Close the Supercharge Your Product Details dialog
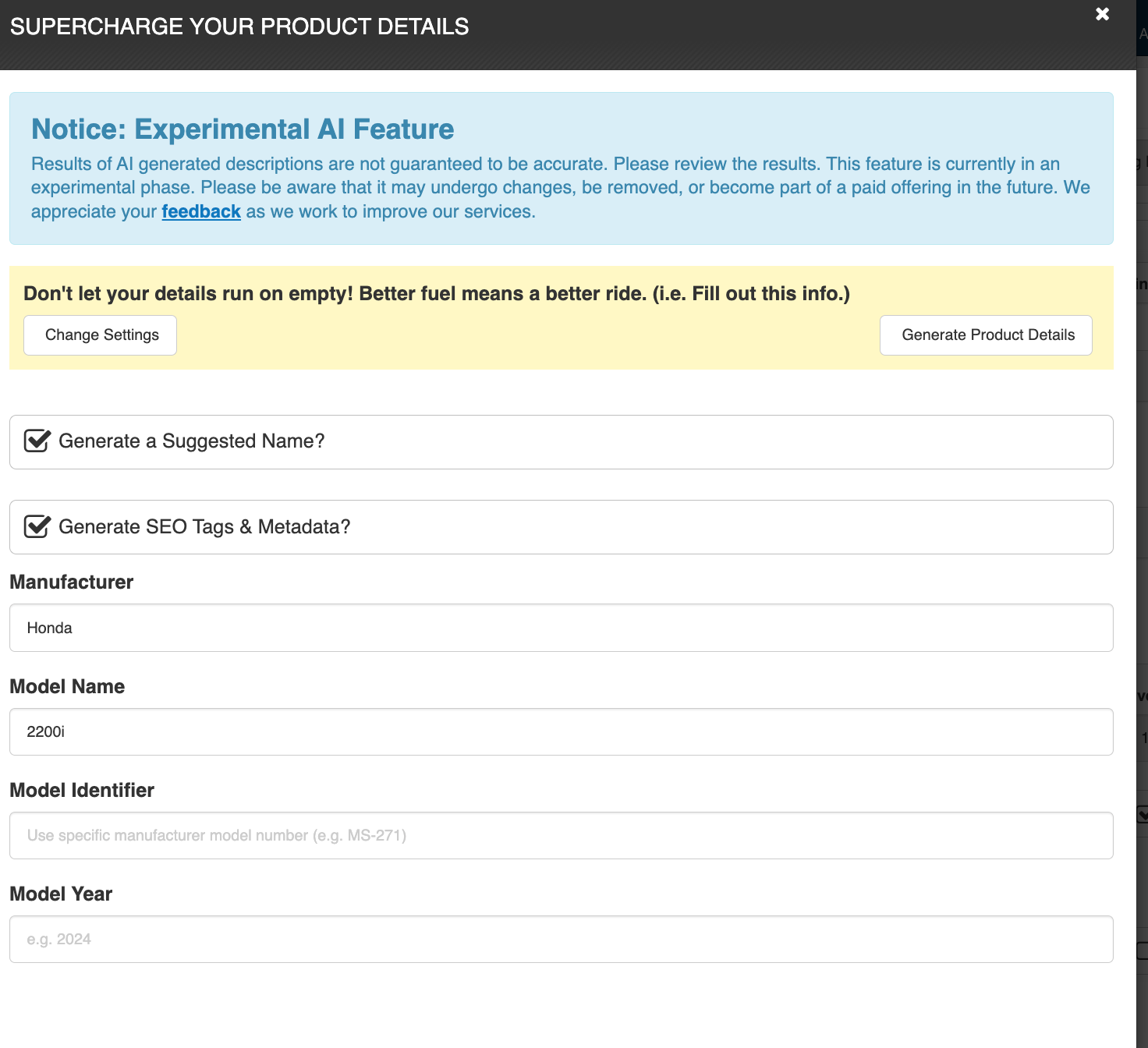 click(x=1102, y=14)
